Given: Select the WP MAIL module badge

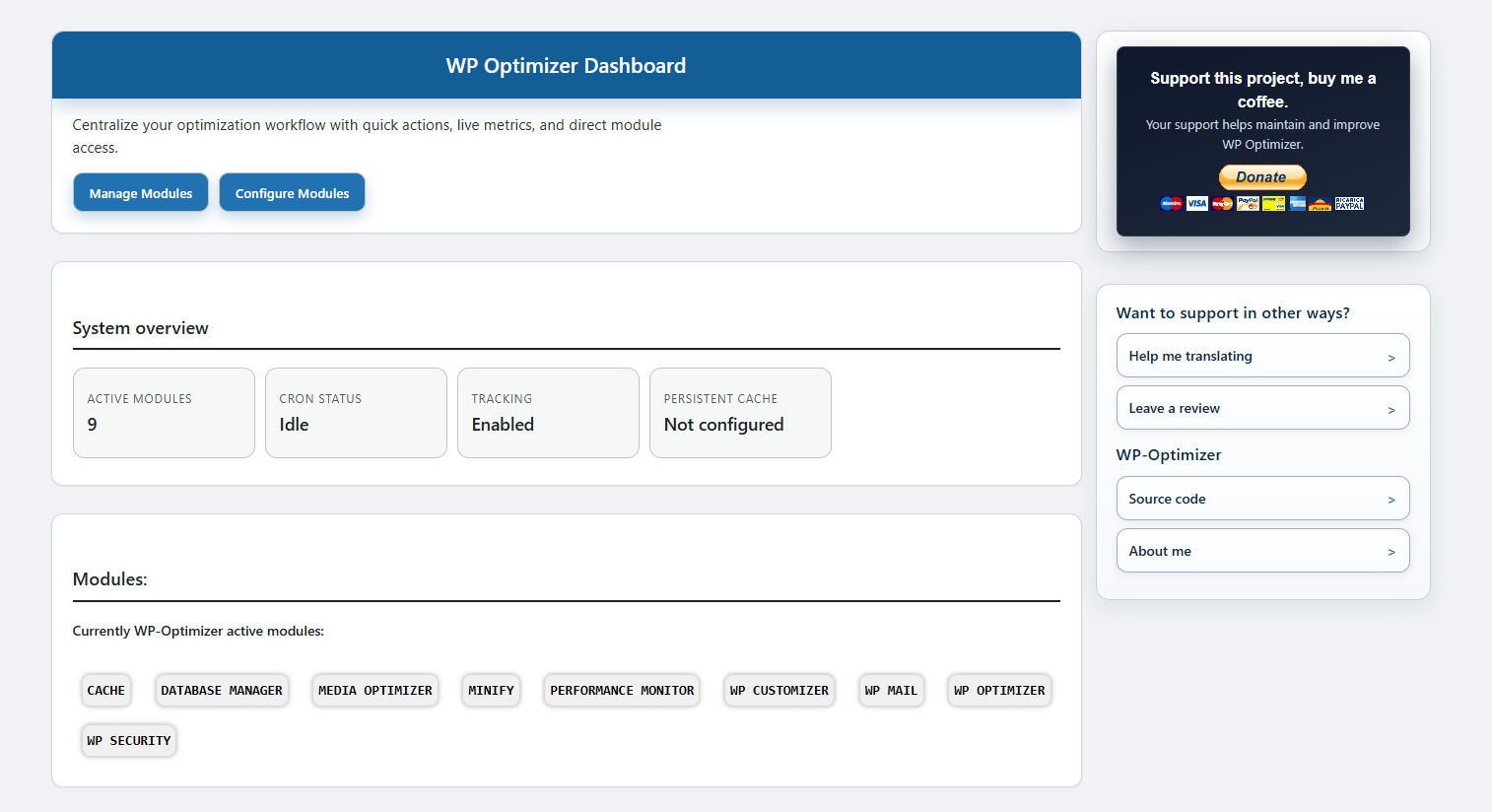Looking at the screenshot, I should click(891, 690).
